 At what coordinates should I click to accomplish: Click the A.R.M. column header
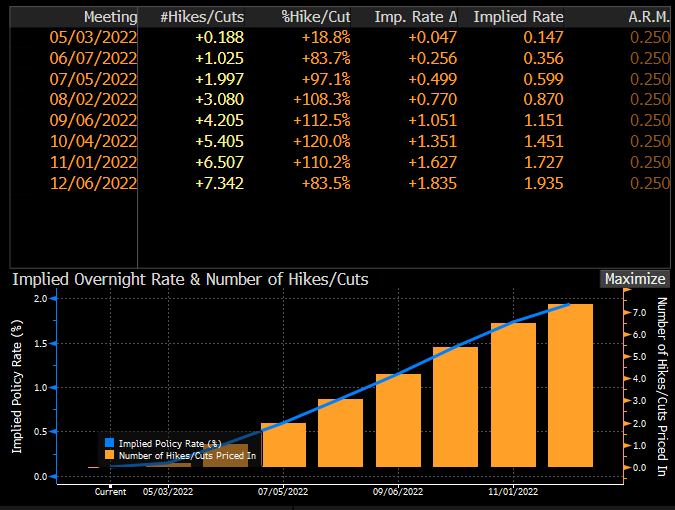point(649,17)
